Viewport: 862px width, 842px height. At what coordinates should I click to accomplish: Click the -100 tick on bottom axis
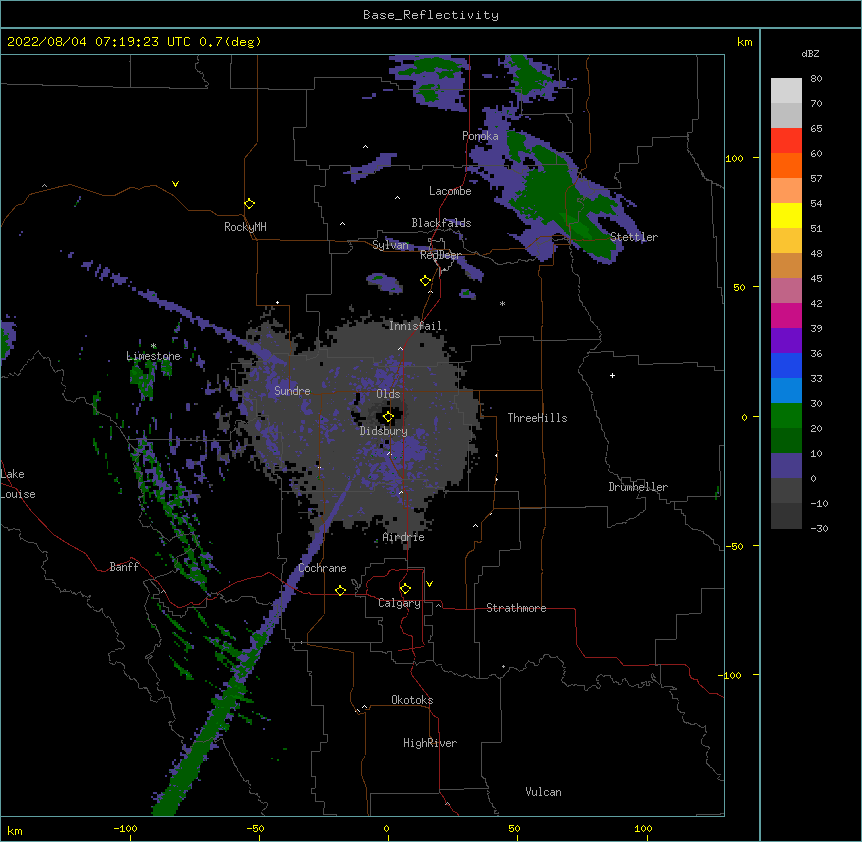125,828
